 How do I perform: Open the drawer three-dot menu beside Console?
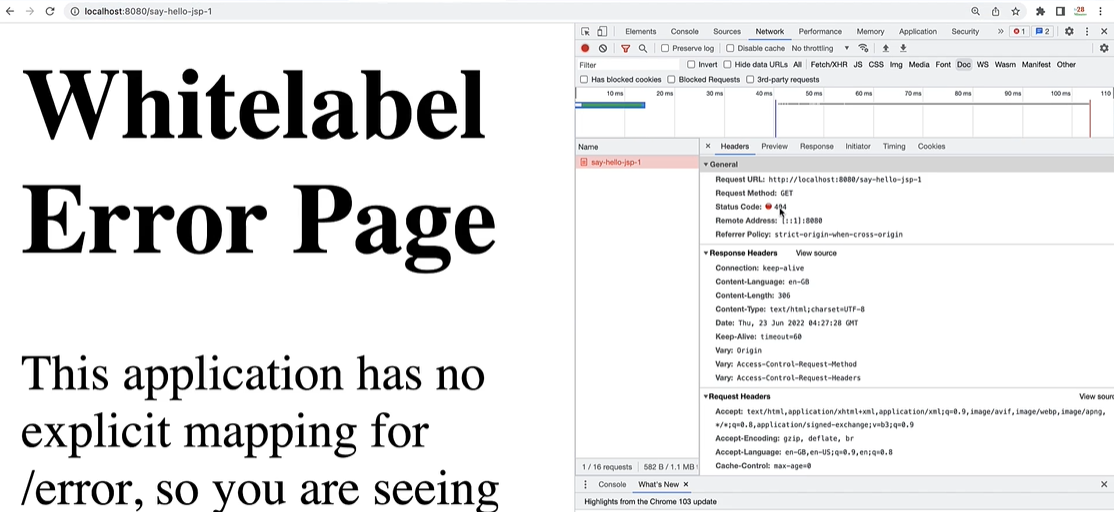tap(585, 484)
